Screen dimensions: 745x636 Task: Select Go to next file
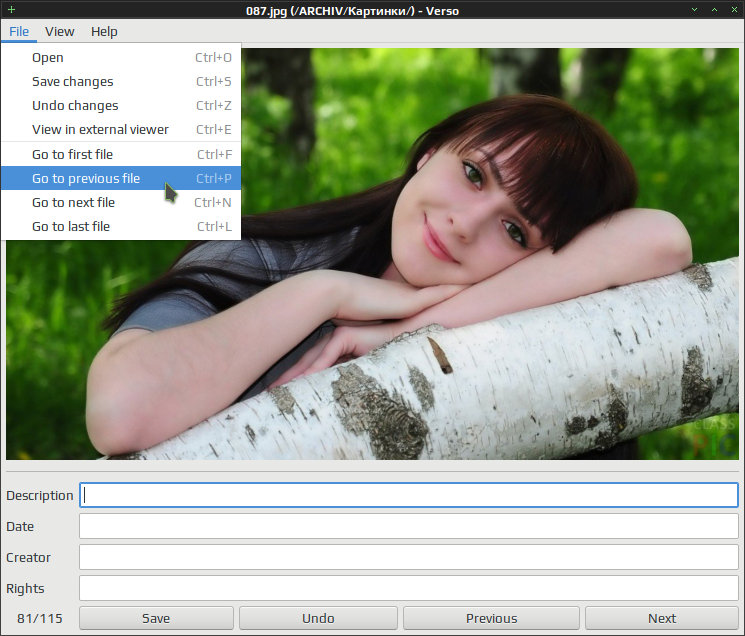click(x=121, y=202)
